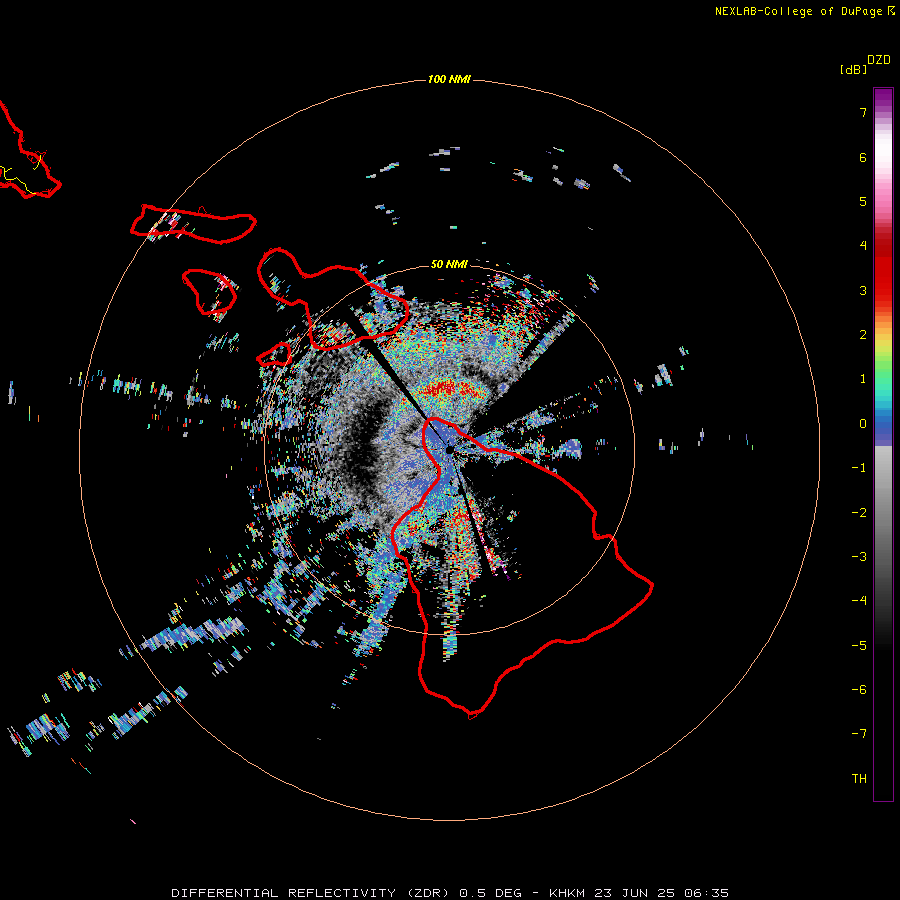Click the 100 NMI range ring label
The width and height of the screenshot is (900, 900).
(x=449, y=79)
